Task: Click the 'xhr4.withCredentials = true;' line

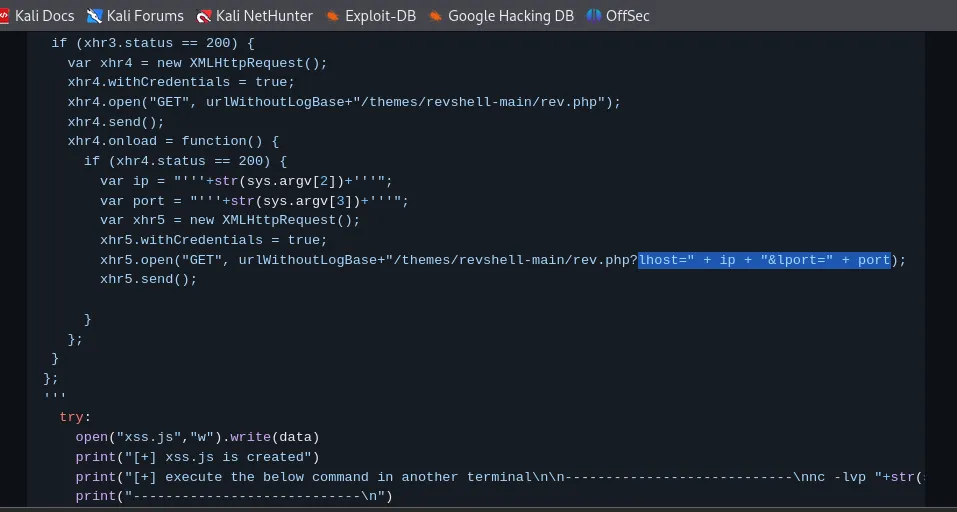Action: 181,82
